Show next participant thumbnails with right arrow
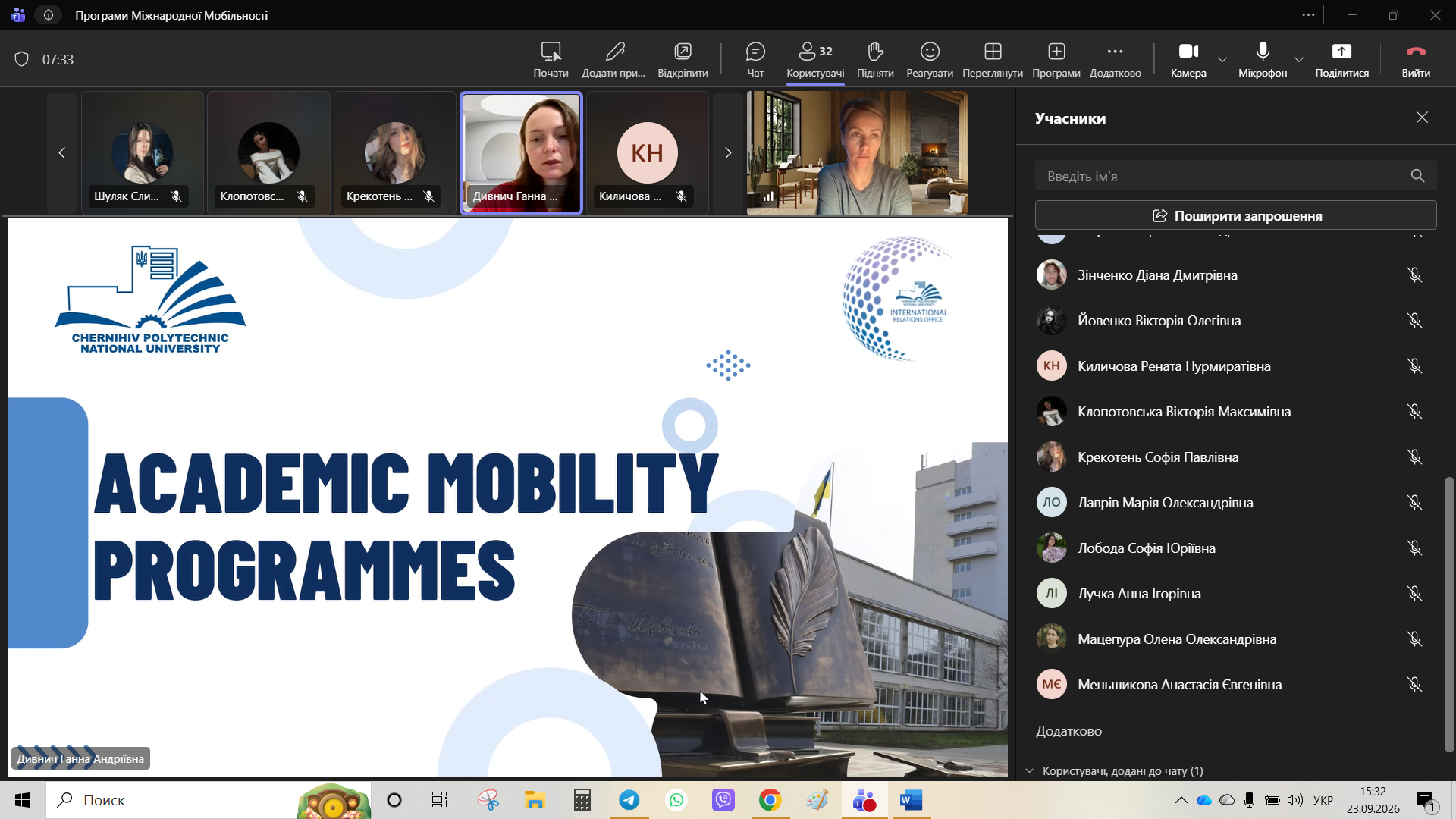 point(728,153)
